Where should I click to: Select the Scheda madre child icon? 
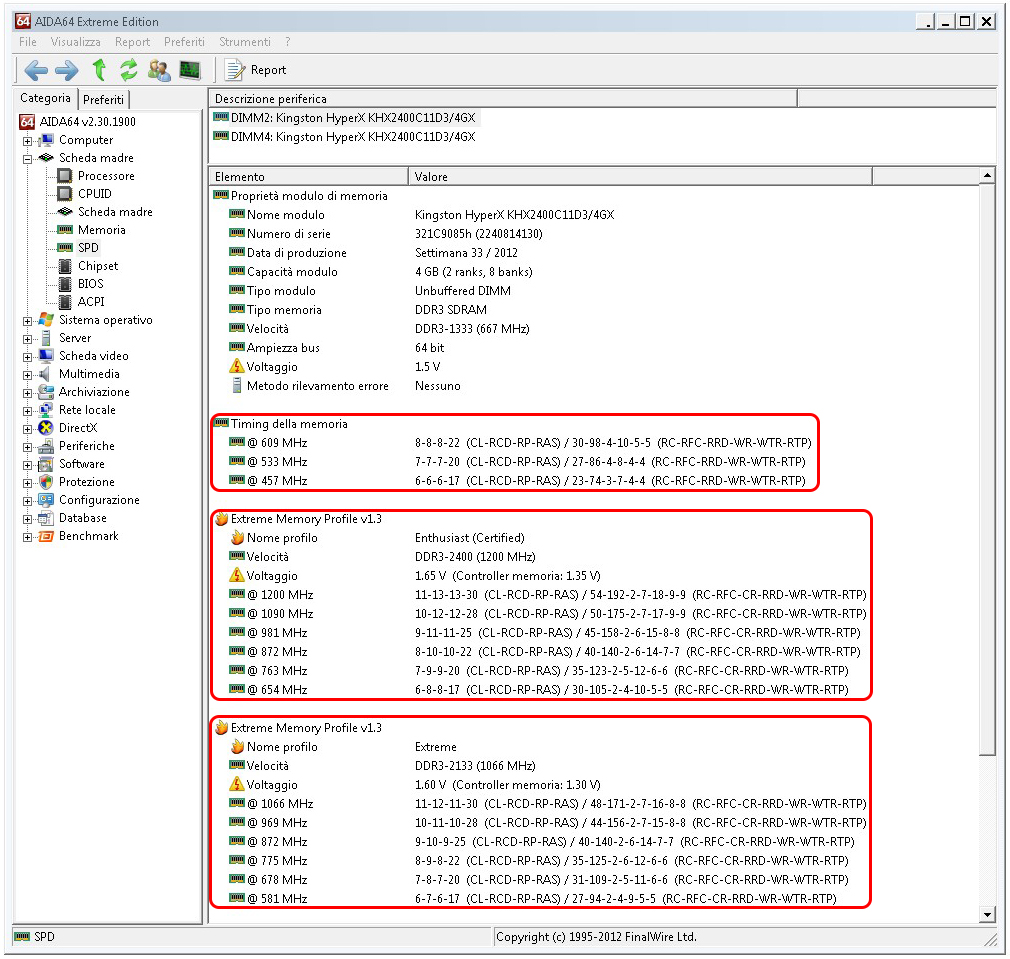coord(64,212)
